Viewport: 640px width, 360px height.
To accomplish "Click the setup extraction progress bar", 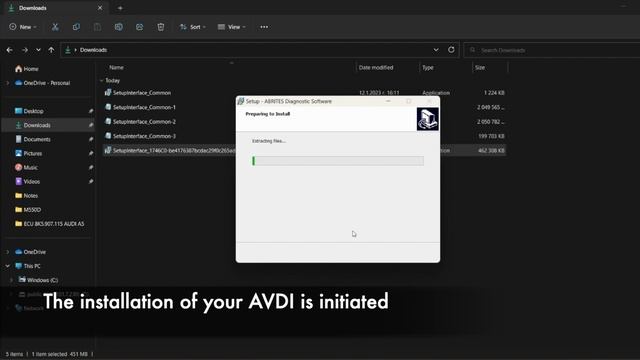I will tap(338, 161).
